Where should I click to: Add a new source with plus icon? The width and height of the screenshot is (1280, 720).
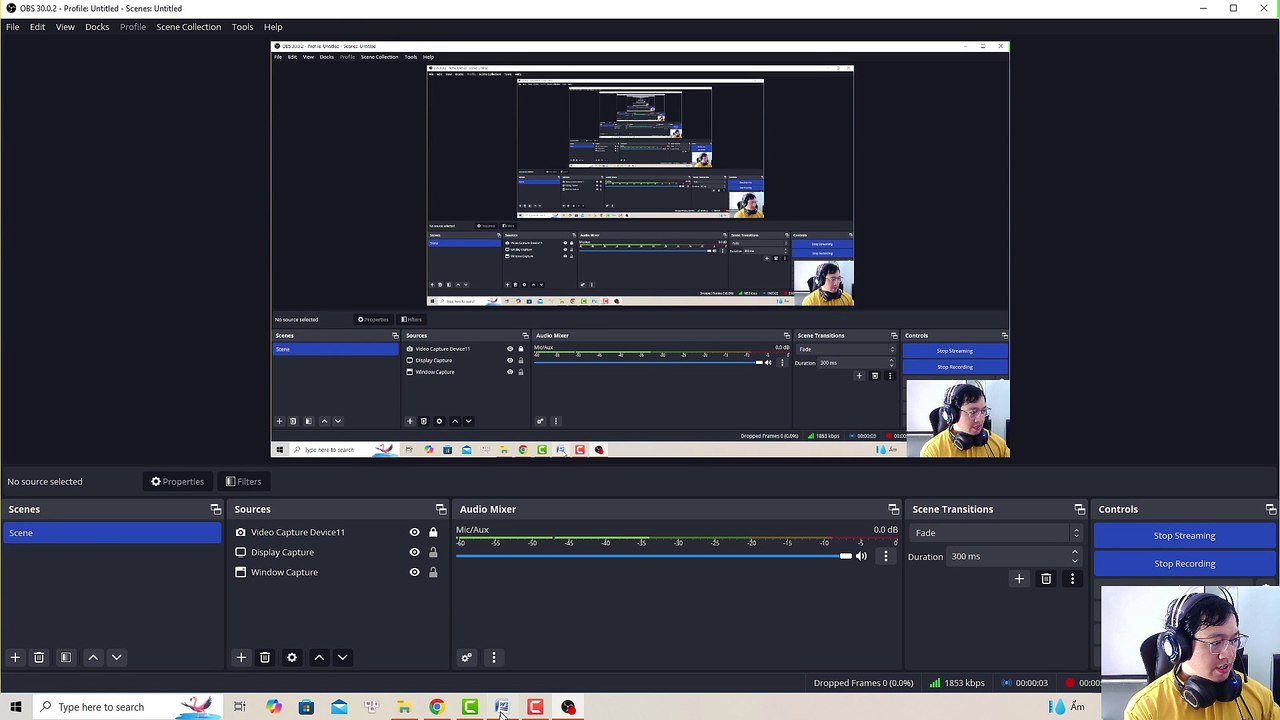pos(241,657)
